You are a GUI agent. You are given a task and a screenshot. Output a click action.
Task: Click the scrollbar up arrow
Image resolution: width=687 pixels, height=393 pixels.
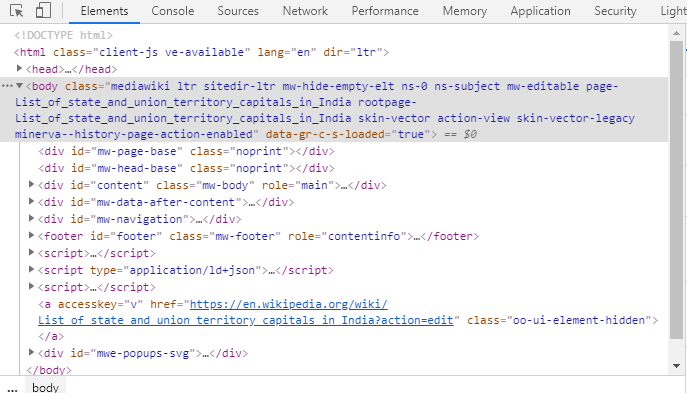676,33
